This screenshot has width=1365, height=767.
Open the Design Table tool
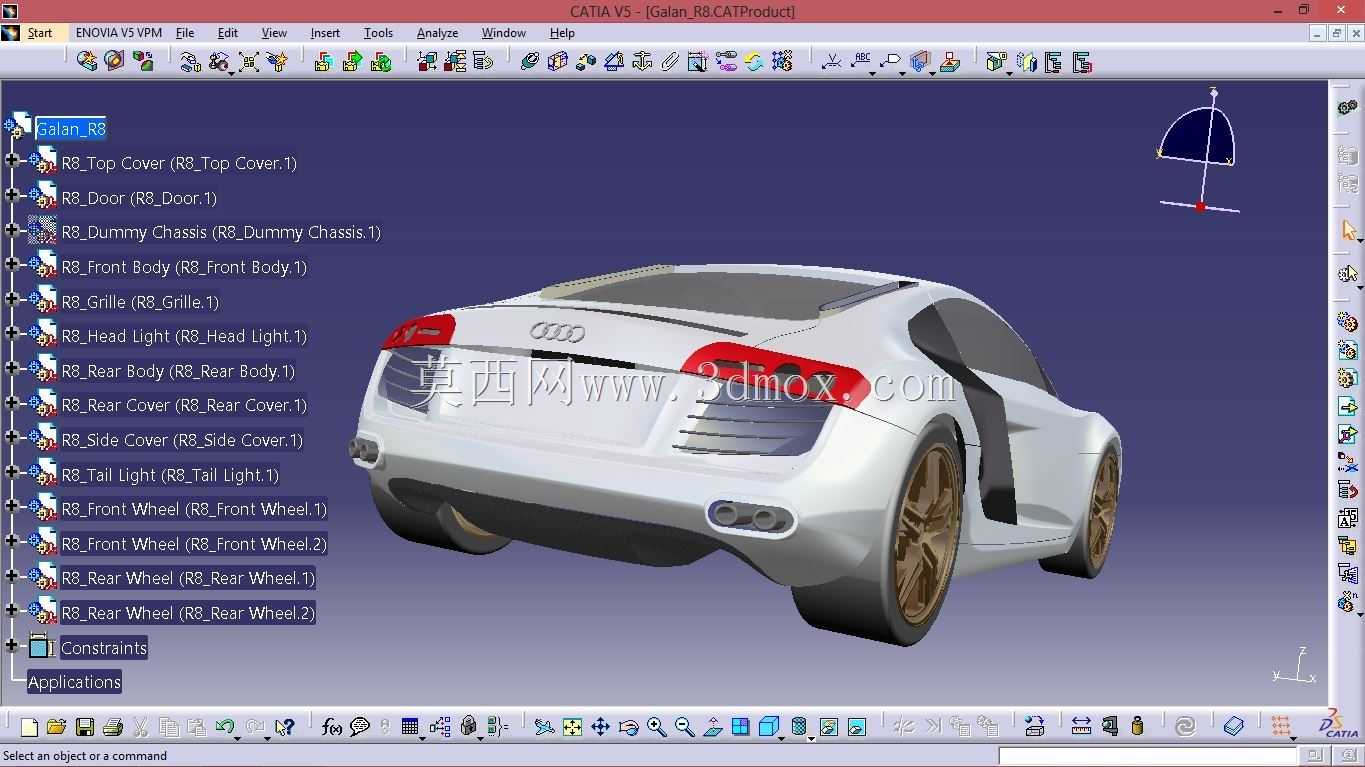click(x=410, y=727)
